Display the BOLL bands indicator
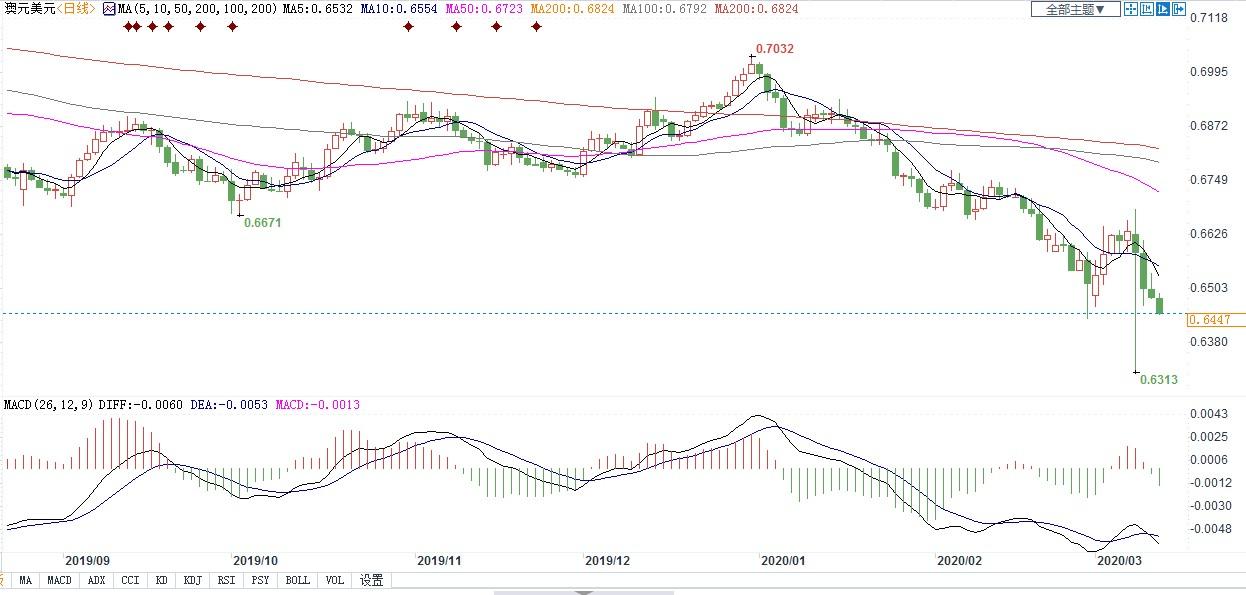This screenshot has height=595, width=1246. coord(297,580)
